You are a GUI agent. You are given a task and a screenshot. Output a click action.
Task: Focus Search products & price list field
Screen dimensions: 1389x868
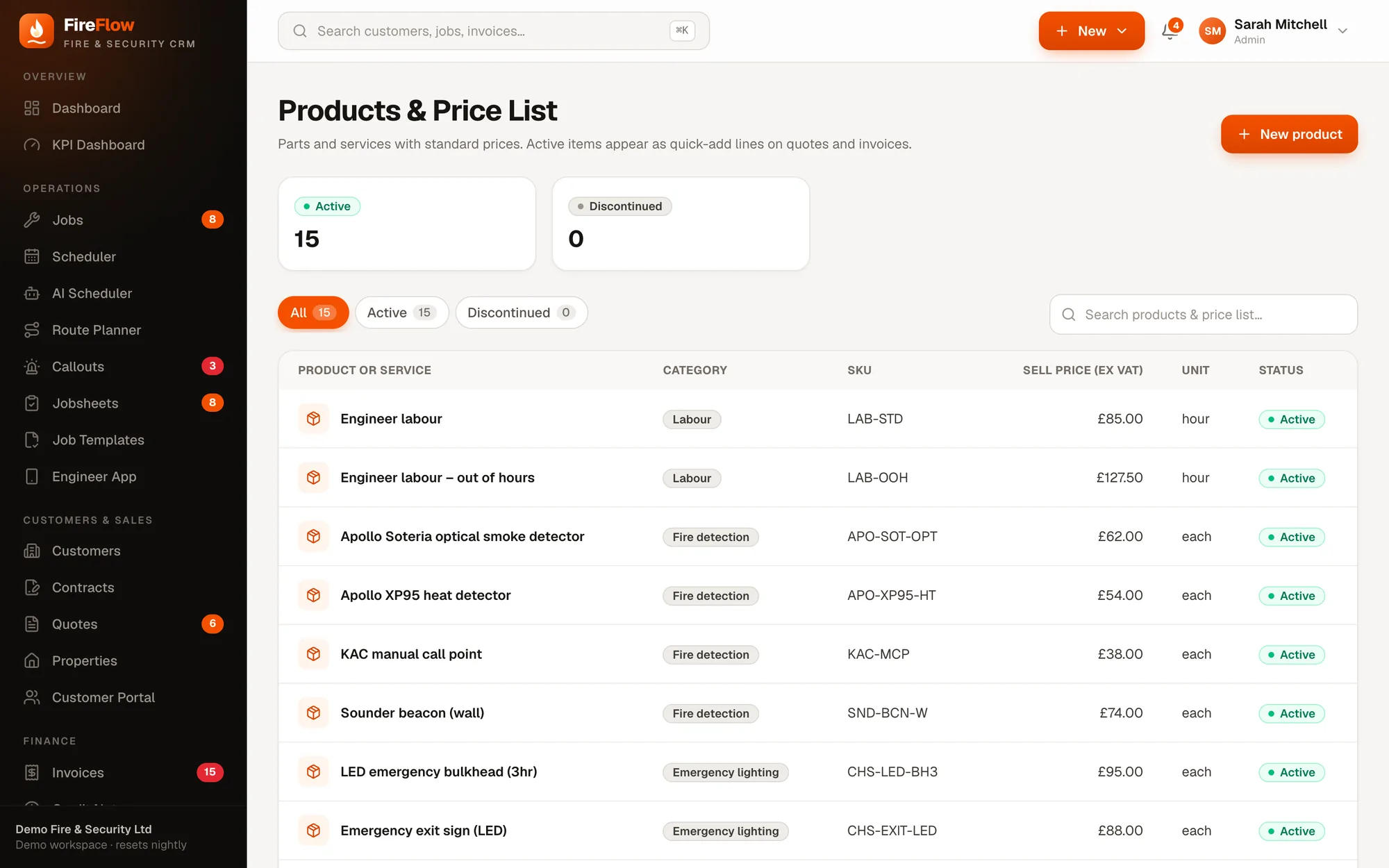[1203, 315]
